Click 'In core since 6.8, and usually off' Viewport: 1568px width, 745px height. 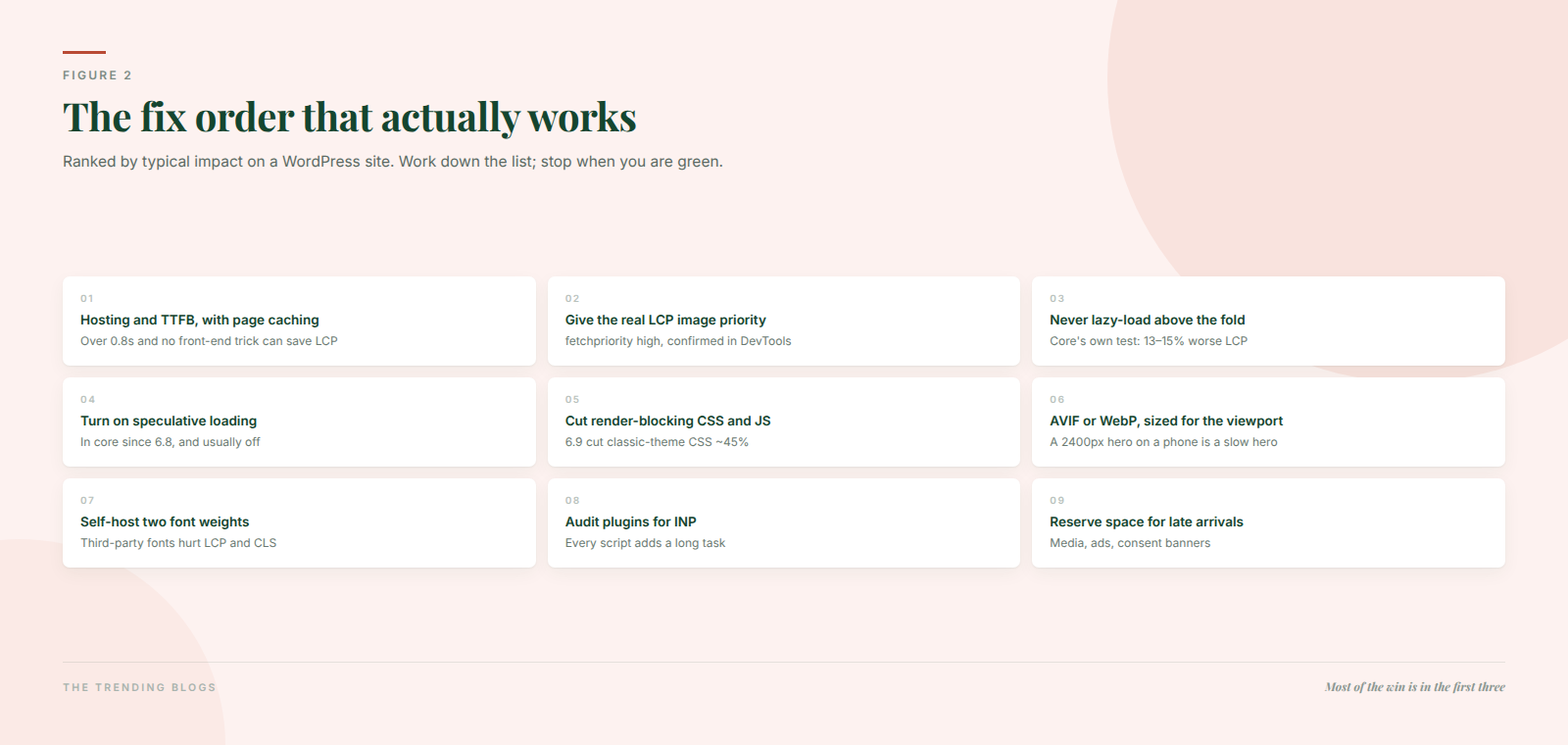171,442
